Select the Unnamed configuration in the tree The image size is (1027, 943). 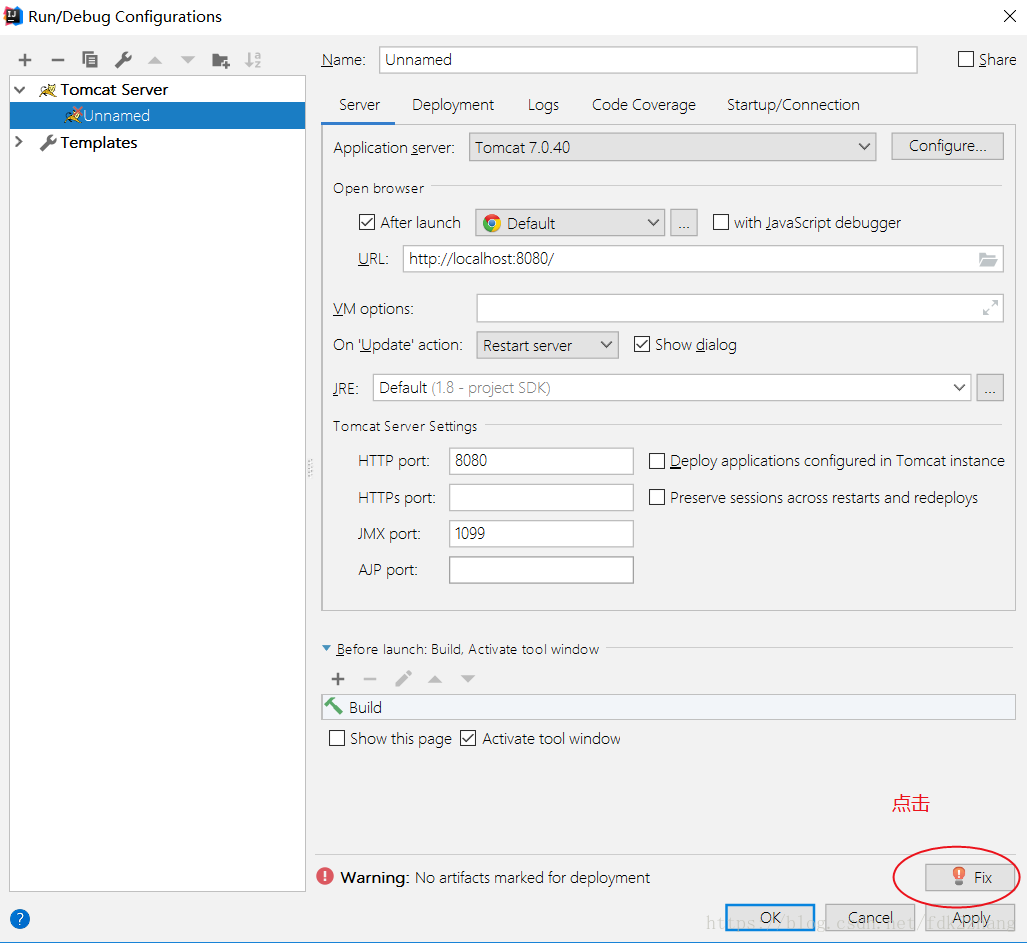[x=157, y=115]
